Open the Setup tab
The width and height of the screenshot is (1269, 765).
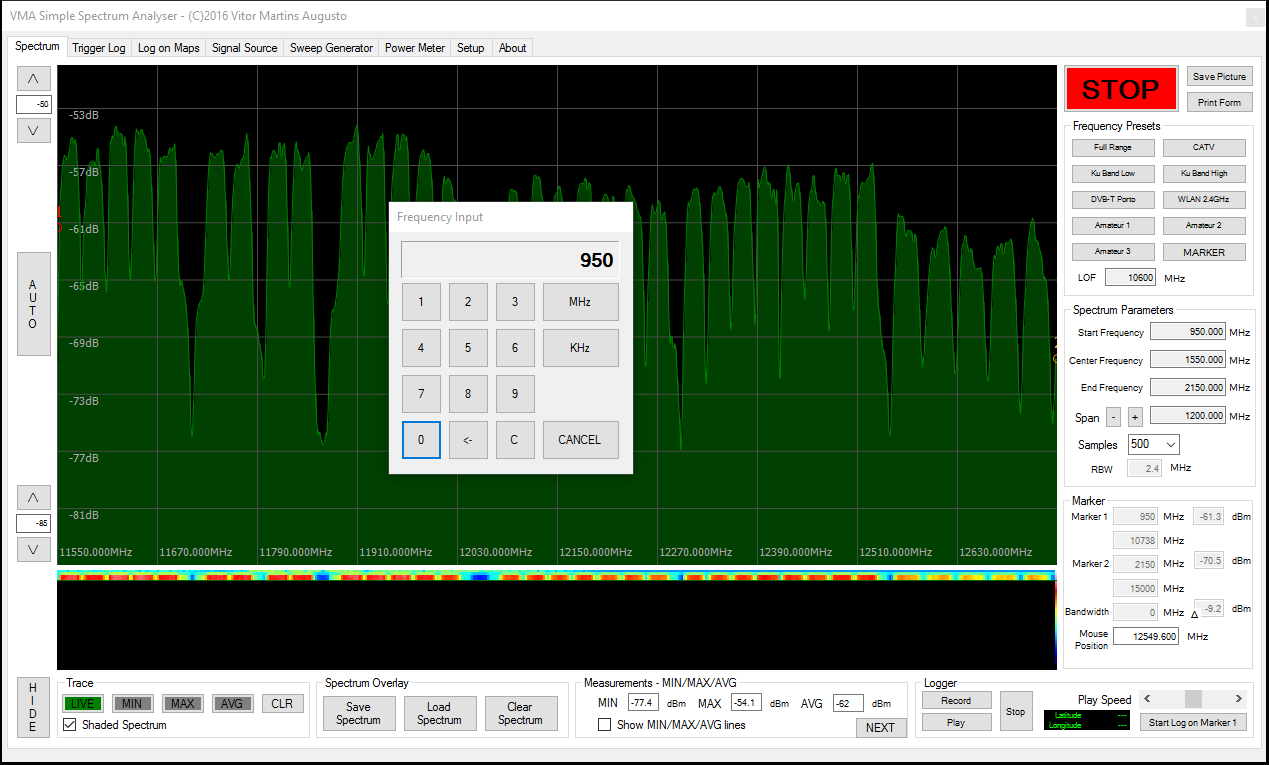tap(470, 47)
